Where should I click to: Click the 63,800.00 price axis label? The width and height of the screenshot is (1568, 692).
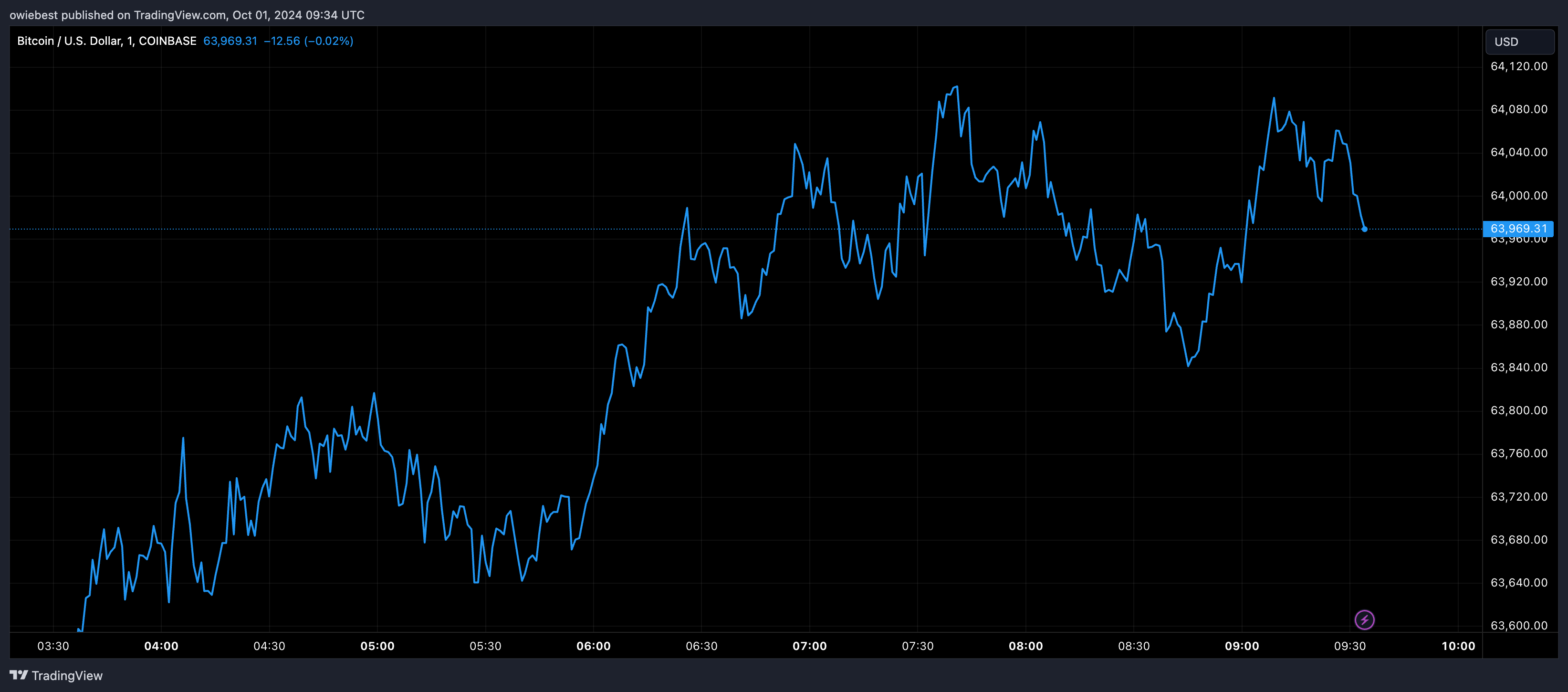tap(1519, 410)
